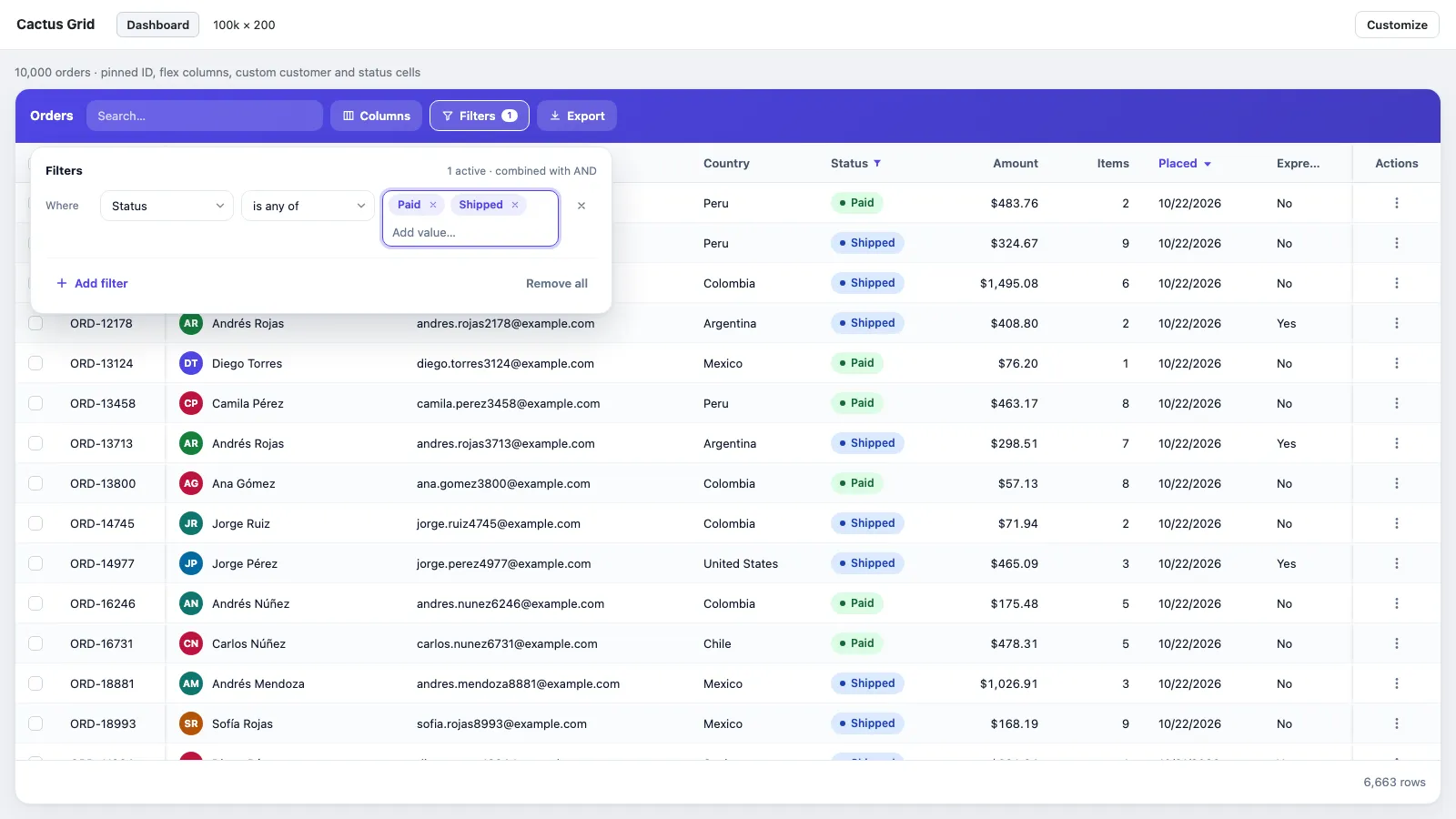Click the DT avatar of Diego Torres
This screenshot has height=819, width=1456.
point(191,363)
